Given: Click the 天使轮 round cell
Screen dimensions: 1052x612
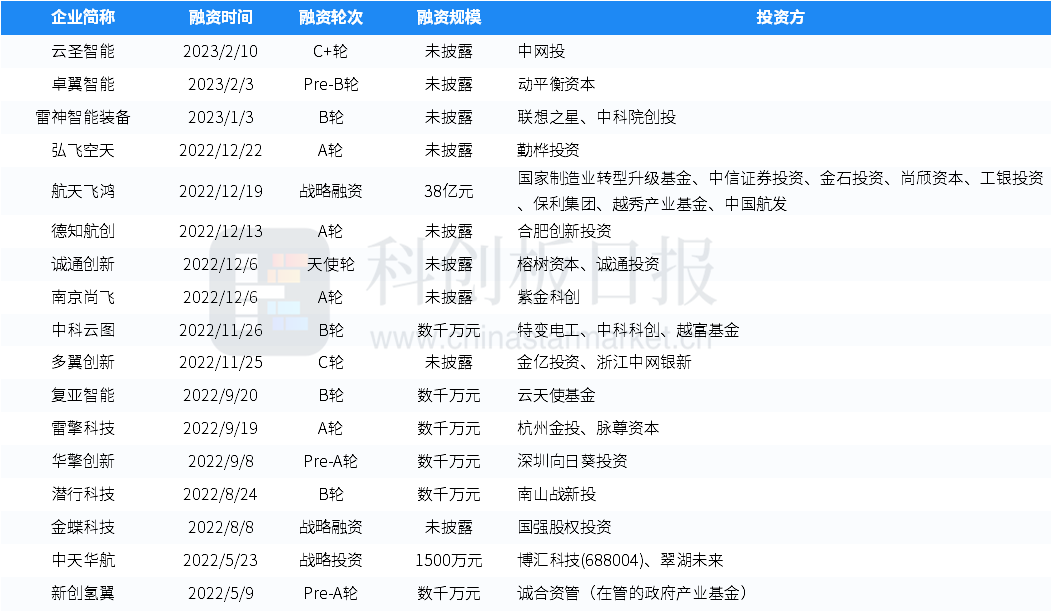Looking at the screenshot, I should coord(331,264).
